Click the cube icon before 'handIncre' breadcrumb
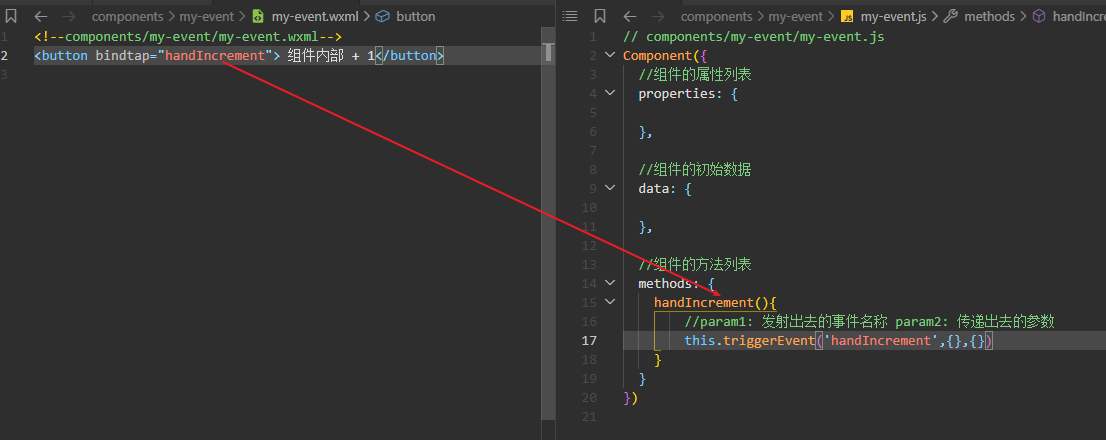This screenshot has width=1106, height=440. [1039, 16]
